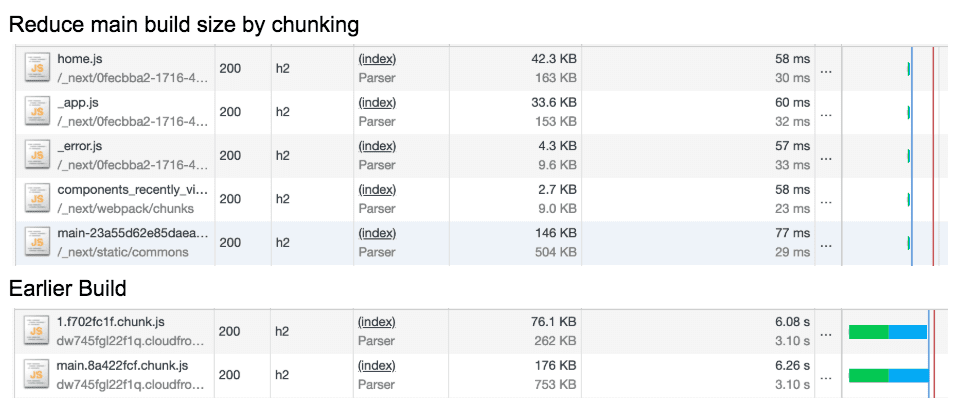The image size is (956, 418).
Task: Open the (index) initiator for 1.f702fc1f.chunk.js
Action: click(x=376, y=322)
